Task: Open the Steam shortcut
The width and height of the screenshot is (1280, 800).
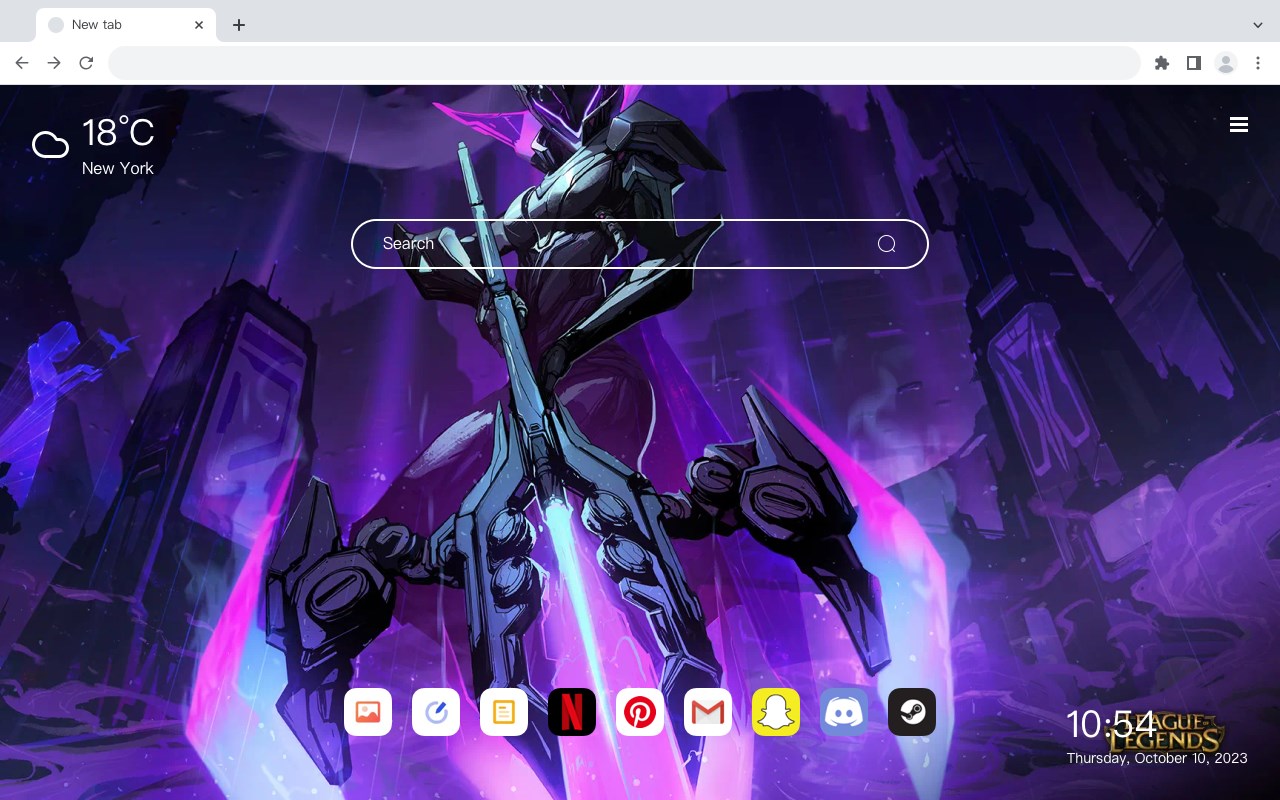Action: (x=912, y=712)
